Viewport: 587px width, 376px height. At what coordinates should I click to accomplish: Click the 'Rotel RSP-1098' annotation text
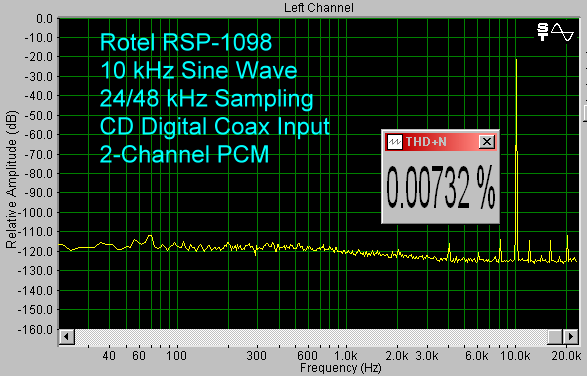pos(186,42)
